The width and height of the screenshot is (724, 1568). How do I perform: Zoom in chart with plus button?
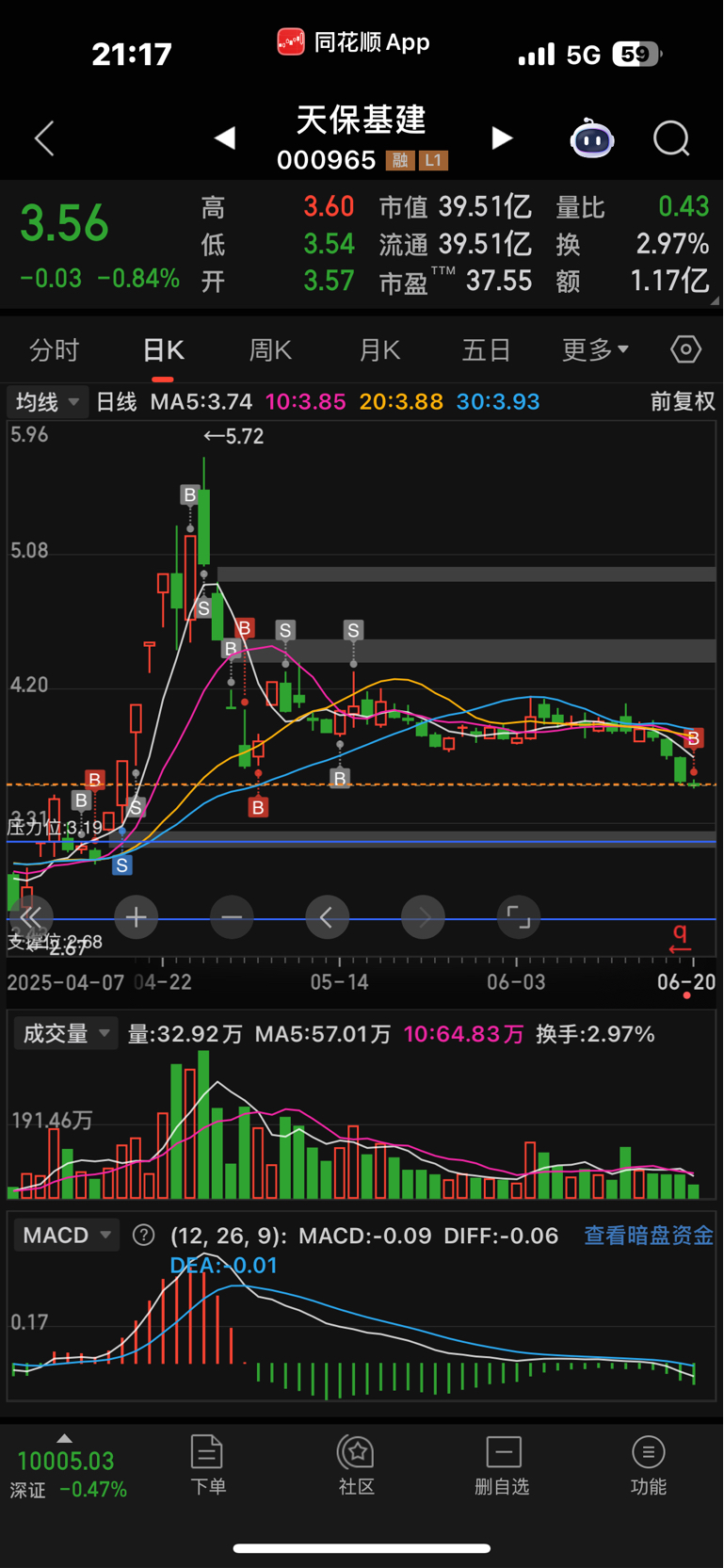(x=136, y=917)
